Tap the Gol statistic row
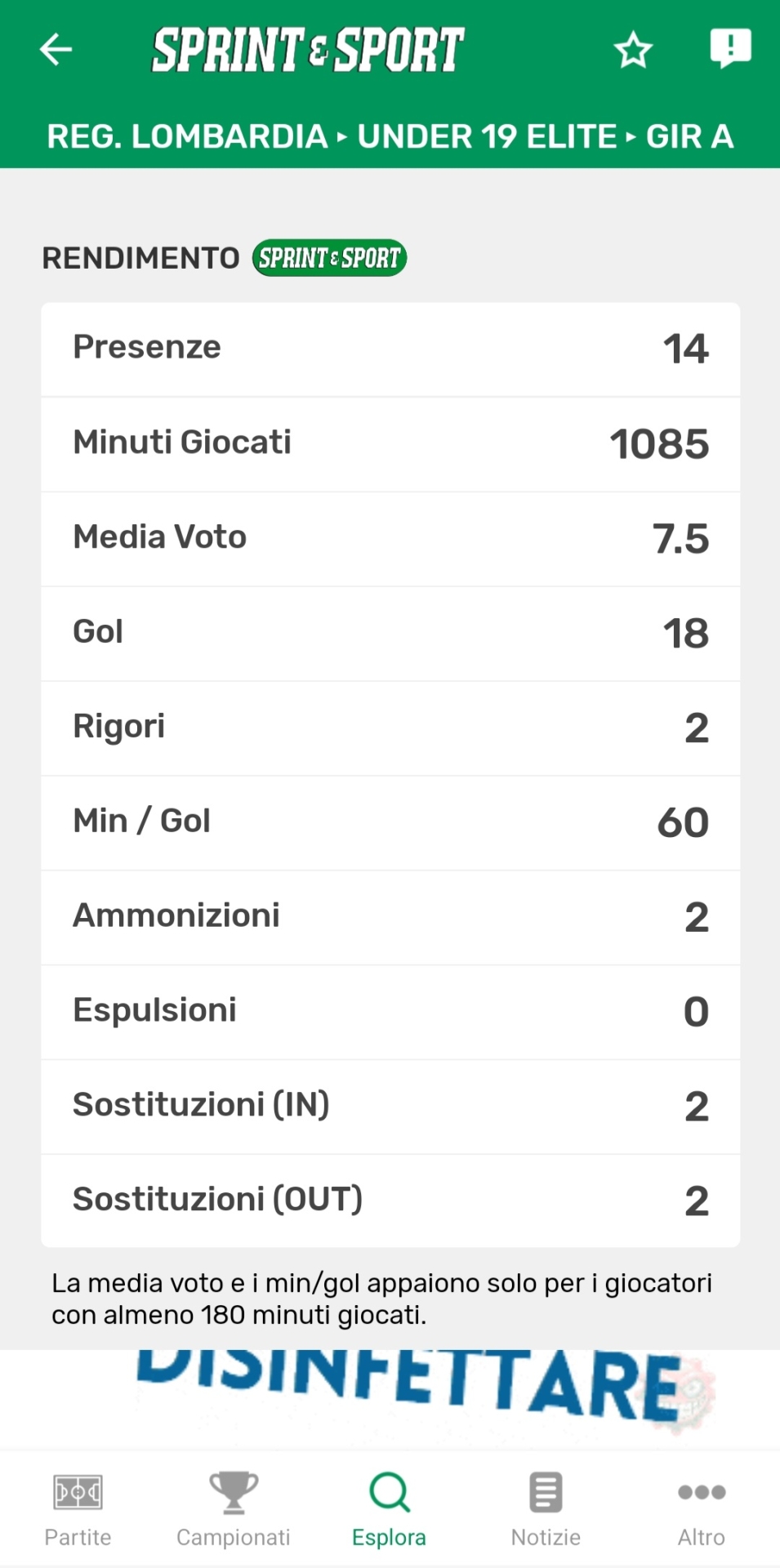 (390, 633)
